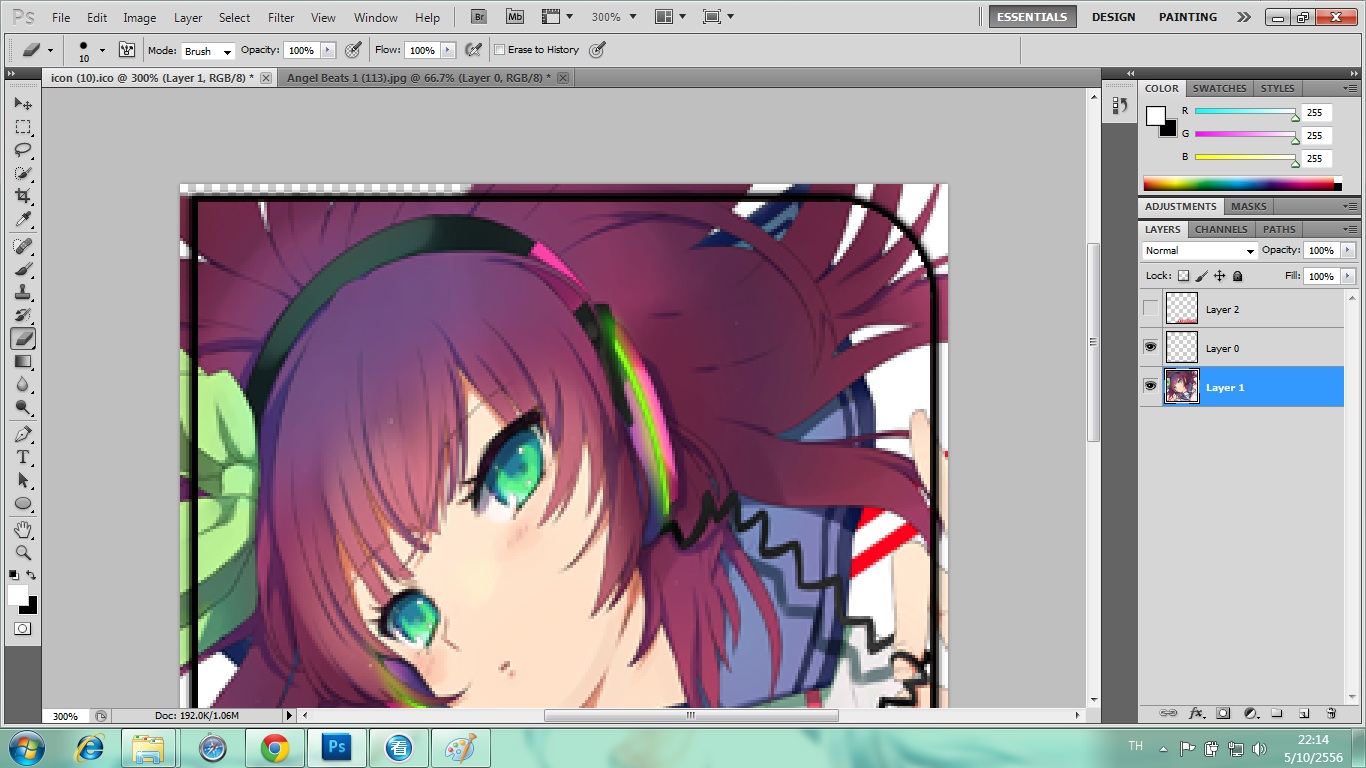Delete layer with trash icon
This screenshot has width=1366, height=768.
(1331, 714)
